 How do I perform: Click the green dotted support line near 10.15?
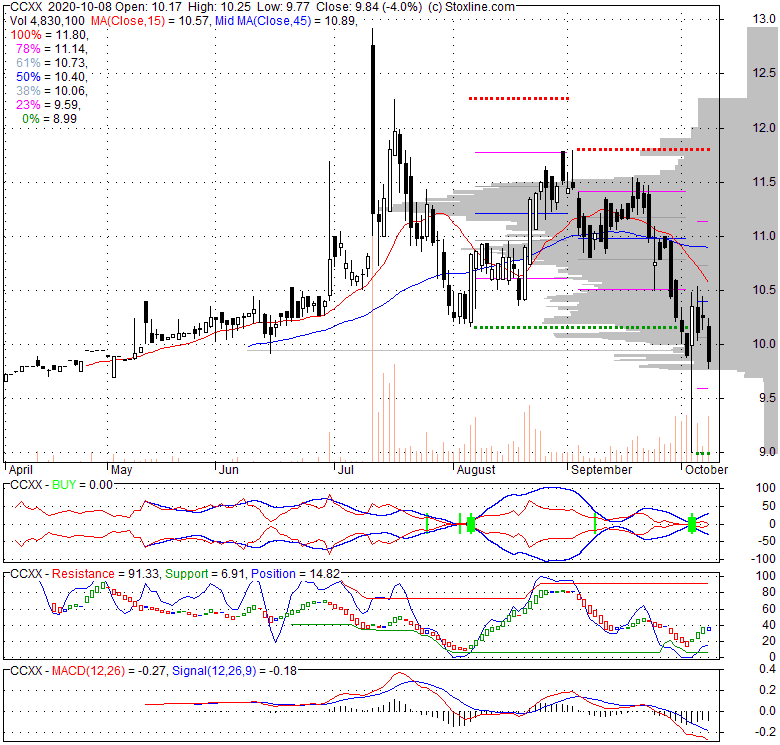coord(581,327)
